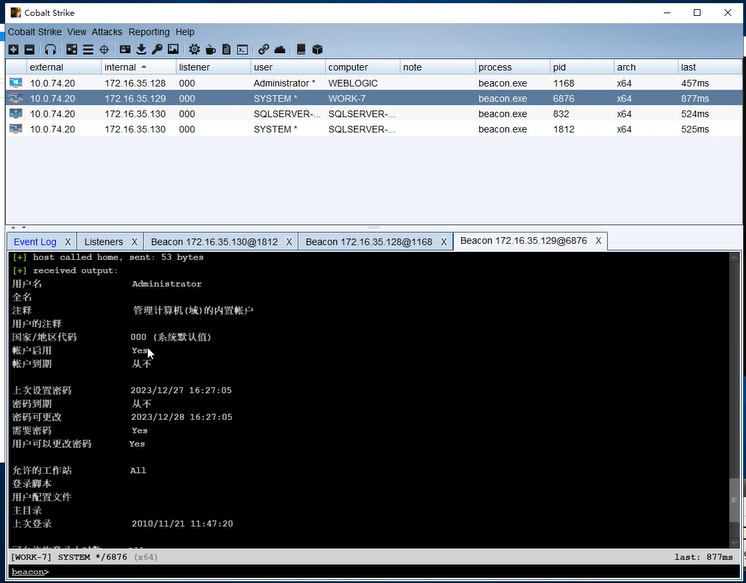The height and width of the screenshot is (583, 746).
Task: Sort sessions by the note column
Action: click(x=437, y=67)
